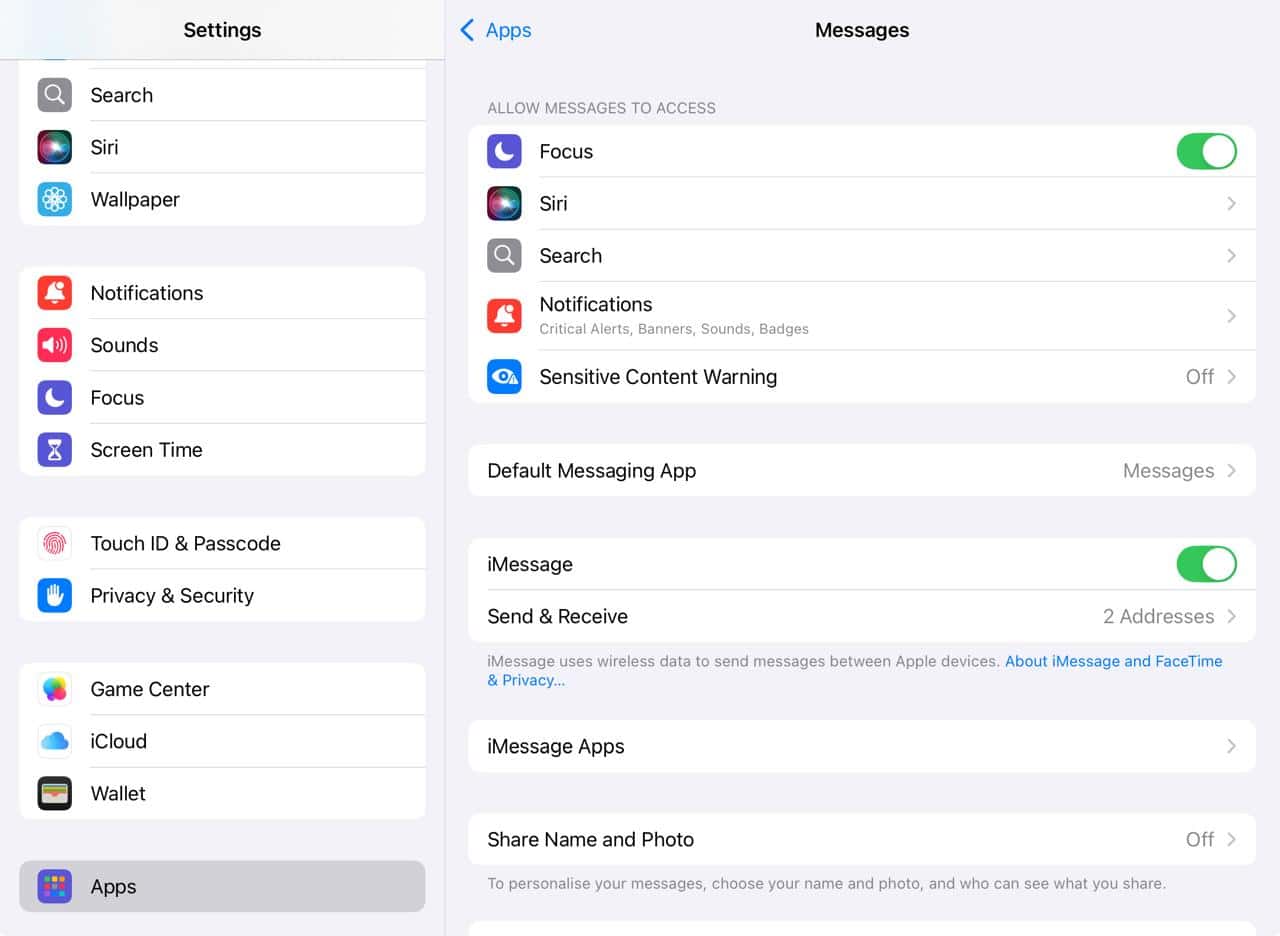The image size is (1280, 936).
Task: Select iCloud label in sidebar
Action: pyautogui.click(x=119, y=741)
